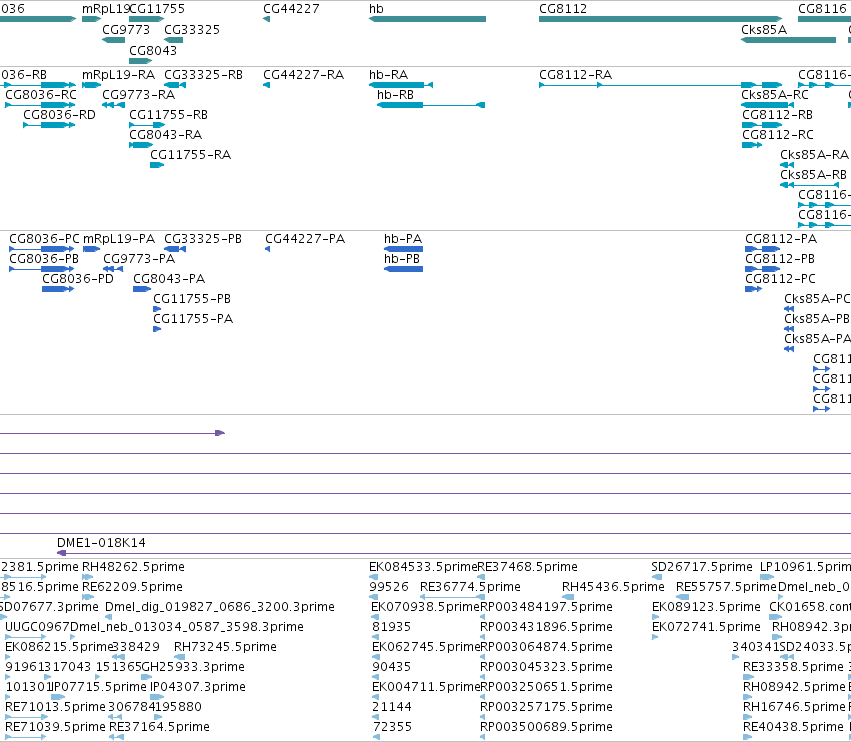Click the hb gene label in top track

(x=376, y=9)
